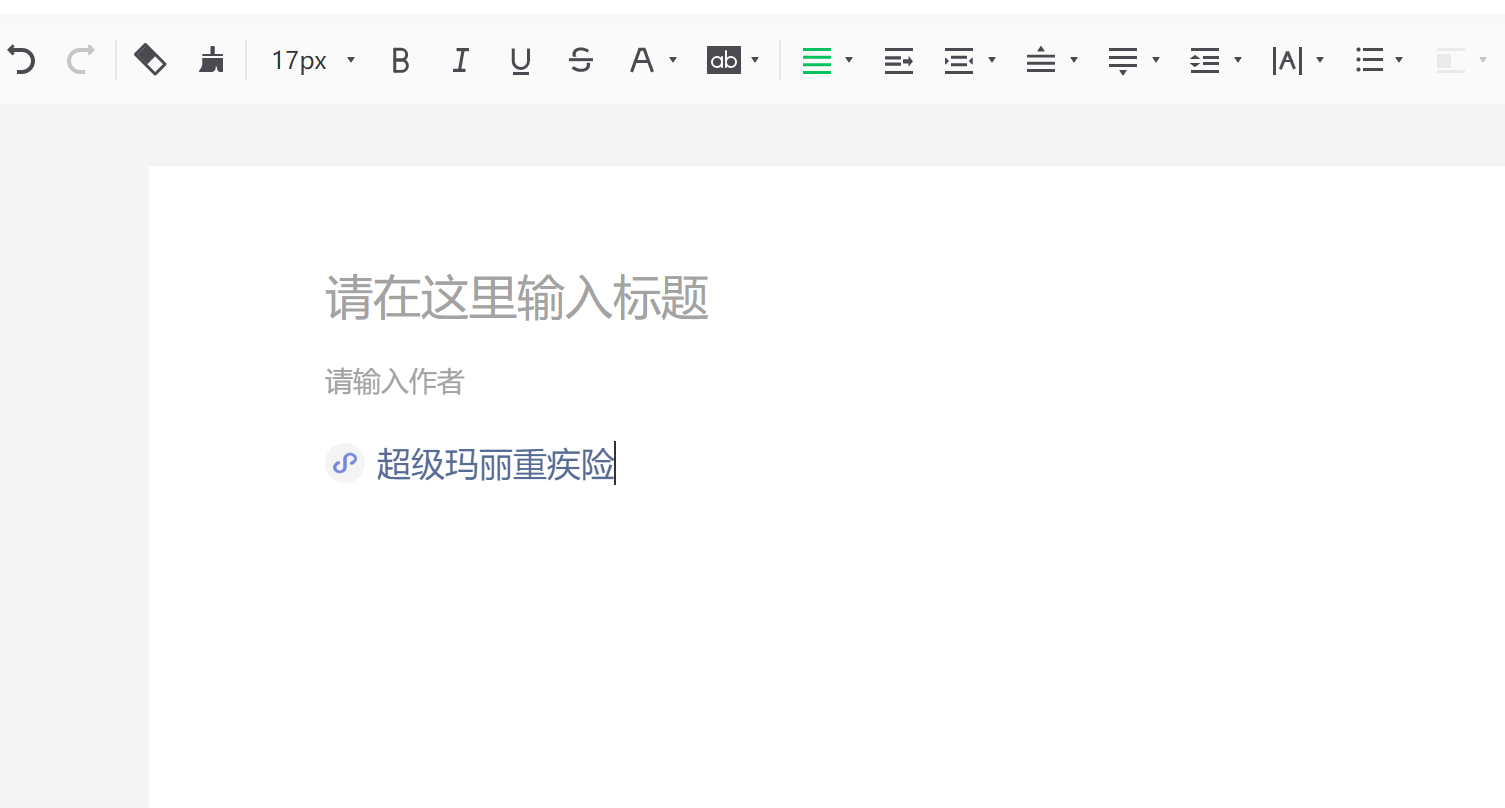
Task: Toggle strikethrough formatting
Action: pyautogui.click(x=580, y=61)
